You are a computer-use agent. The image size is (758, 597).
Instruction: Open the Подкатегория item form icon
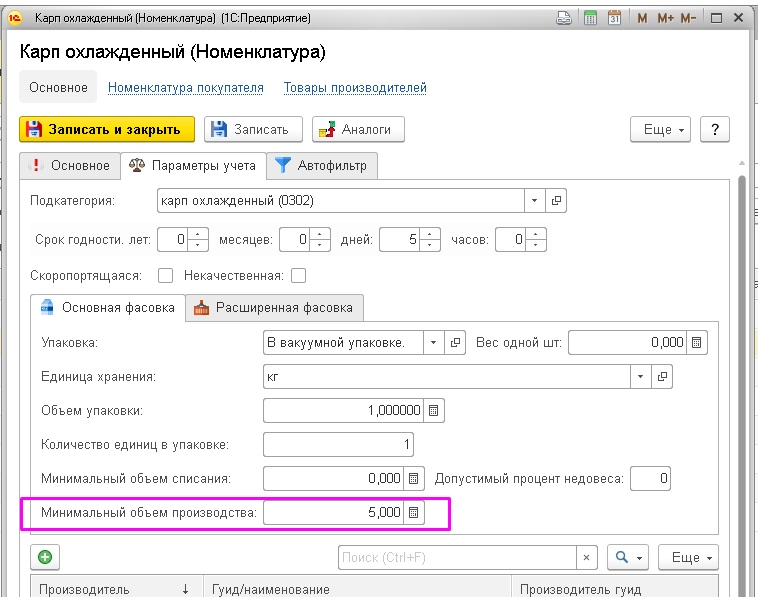pyautogui.click(x=556, y=201)
